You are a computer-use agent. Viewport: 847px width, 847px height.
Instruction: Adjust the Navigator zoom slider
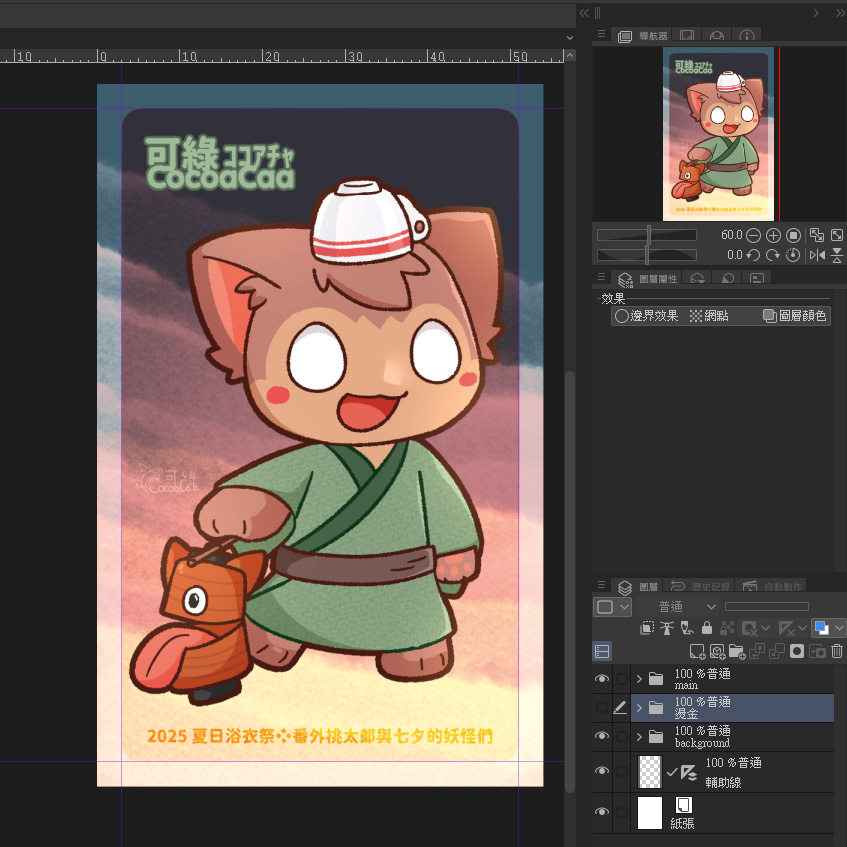coord(647,236)
